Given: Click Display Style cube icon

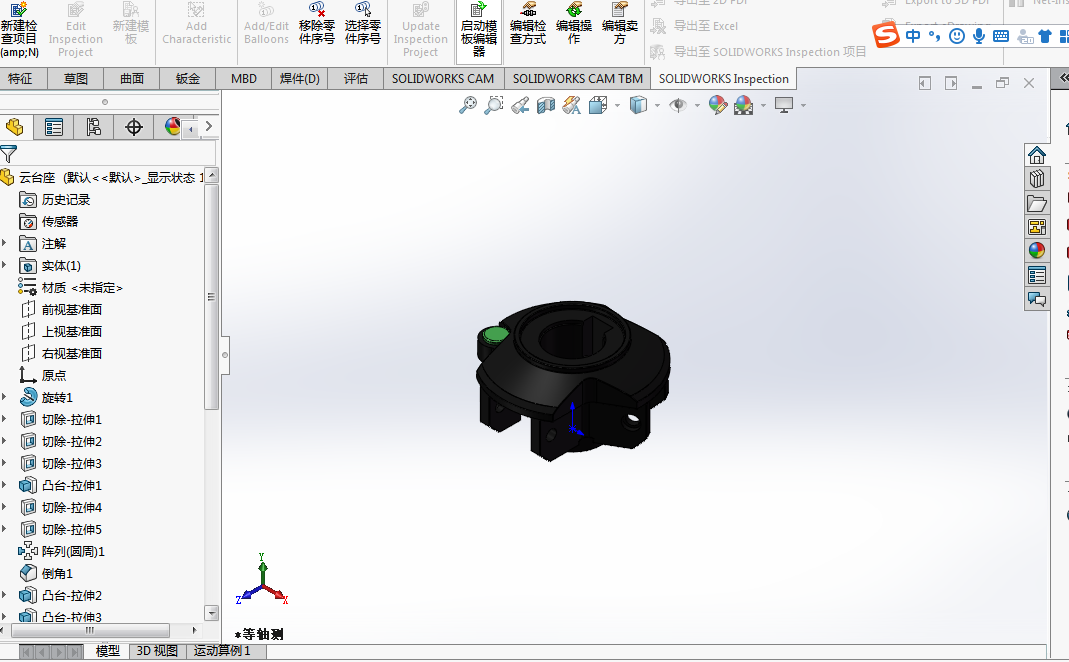Looking at the screenshot, I should point(638,105).
